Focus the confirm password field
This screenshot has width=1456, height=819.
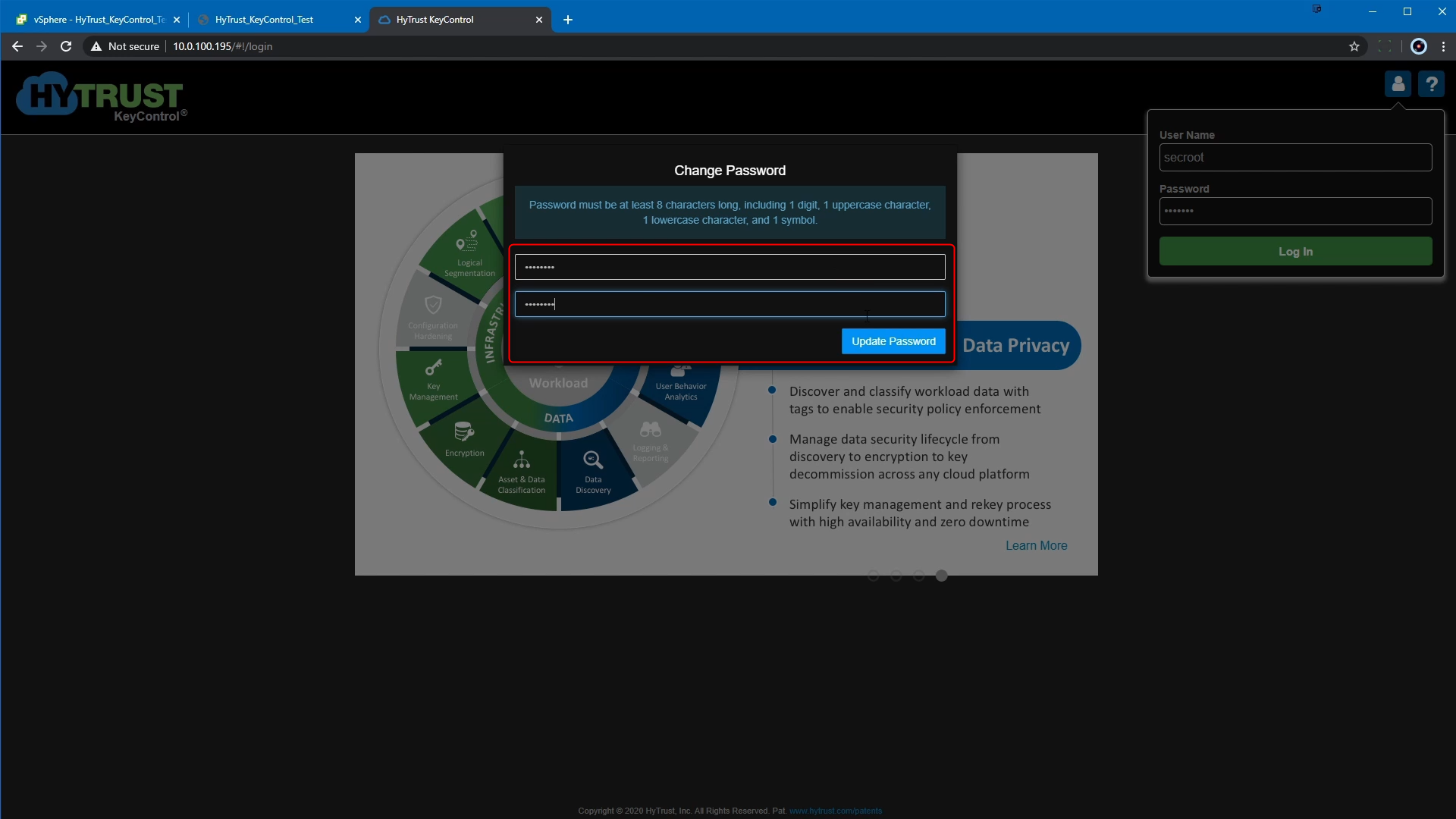coord(730,304)
